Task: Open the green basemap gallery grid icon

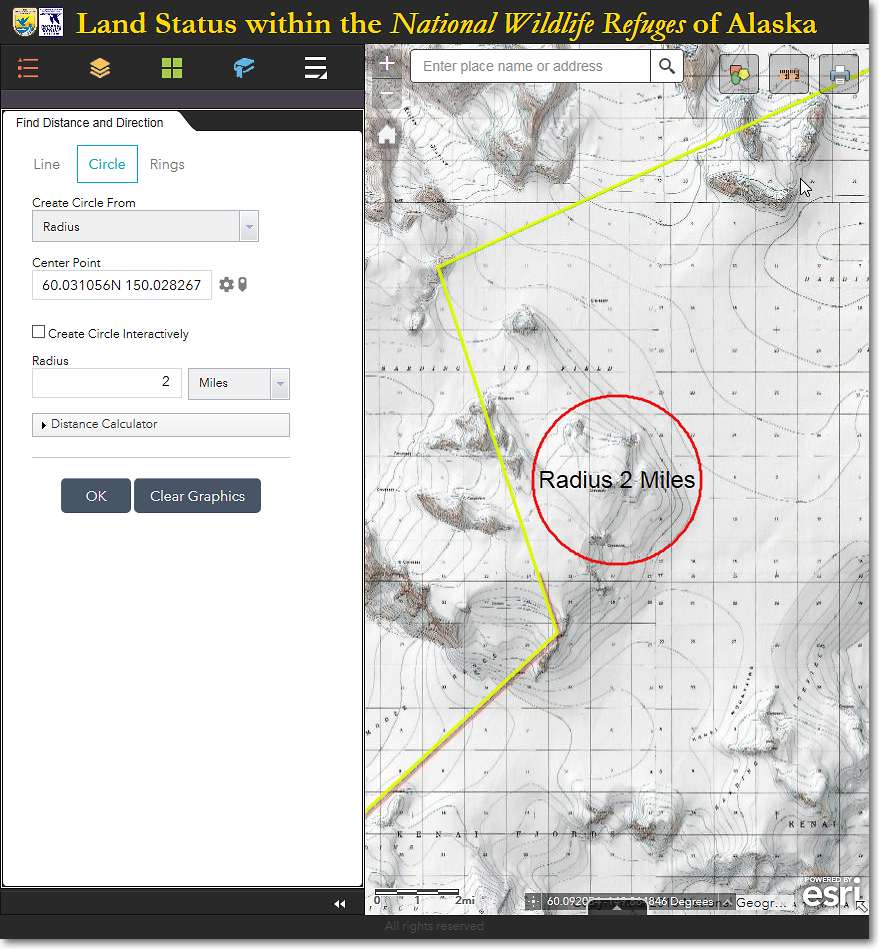Action: point(172,68)
